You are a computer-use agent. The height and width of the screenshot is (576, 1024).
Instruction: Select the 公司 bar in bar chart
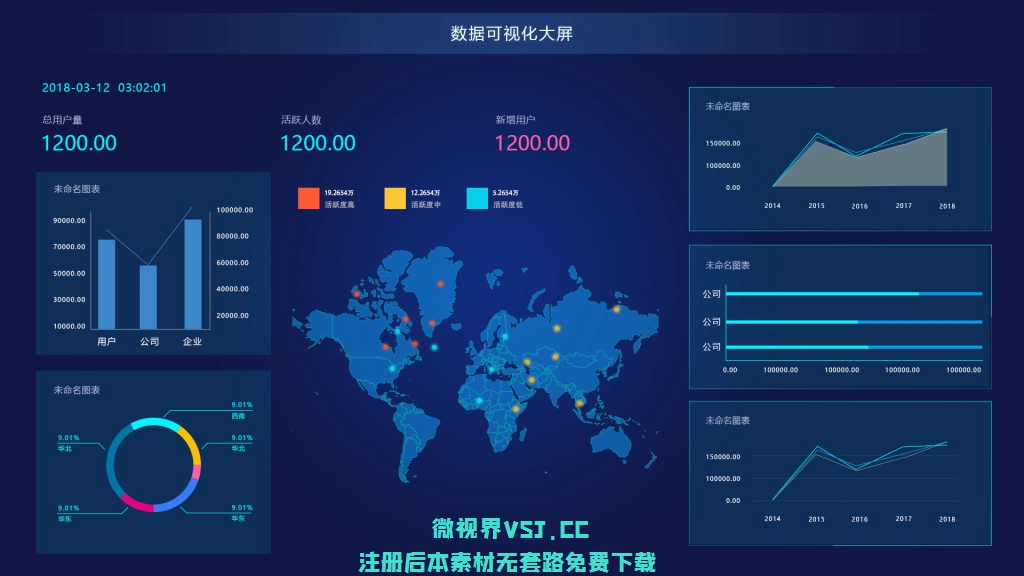pos(148,297)
